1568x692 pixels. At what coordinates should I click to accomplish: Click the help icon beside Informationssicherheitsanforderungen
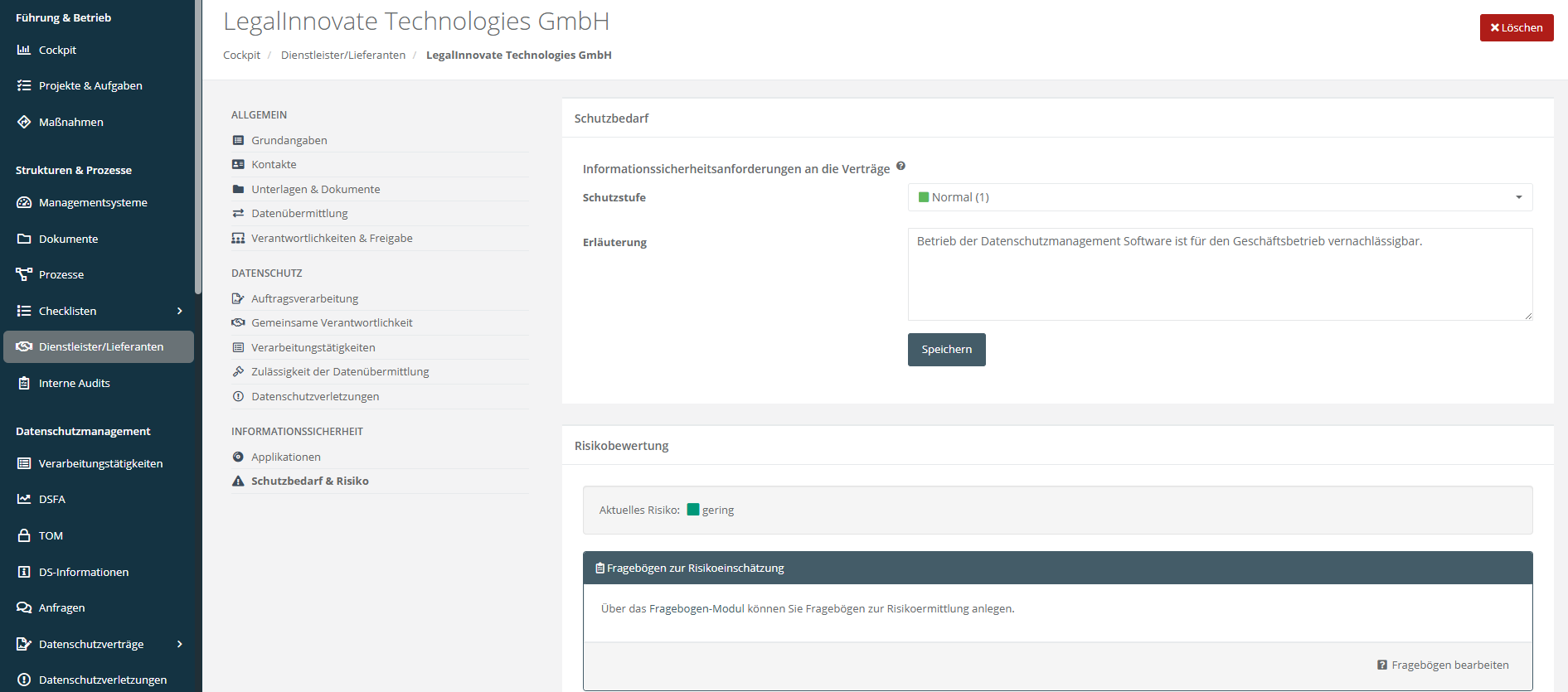[901, 166]
